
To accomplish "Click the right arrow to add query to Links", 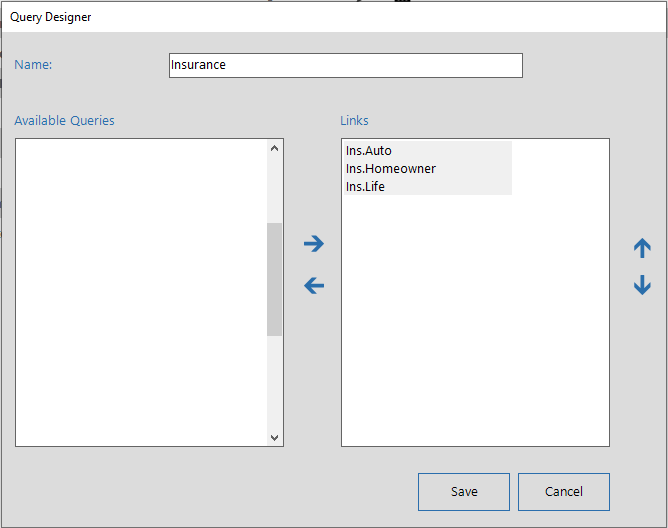I will pyautogui.click(x=314, y=243).
